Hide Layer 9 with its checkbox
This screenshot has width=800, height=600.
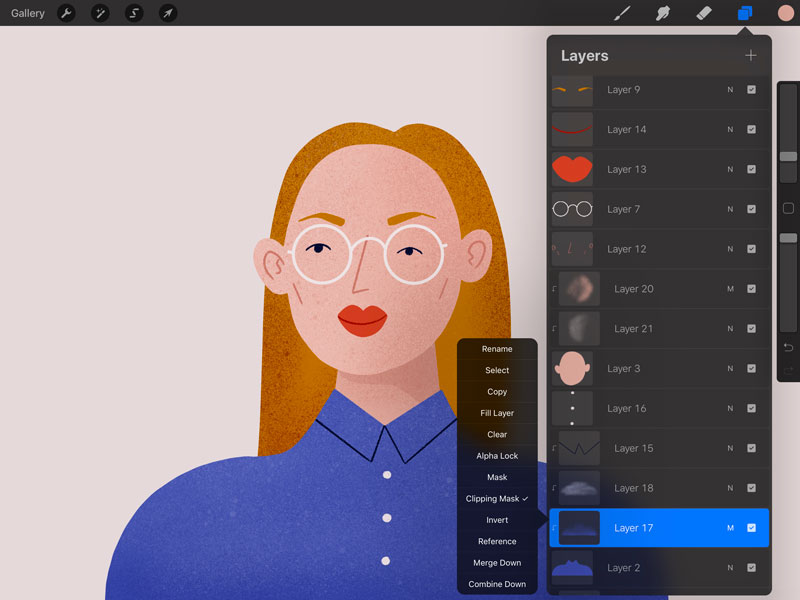click(x=752, y=90)
